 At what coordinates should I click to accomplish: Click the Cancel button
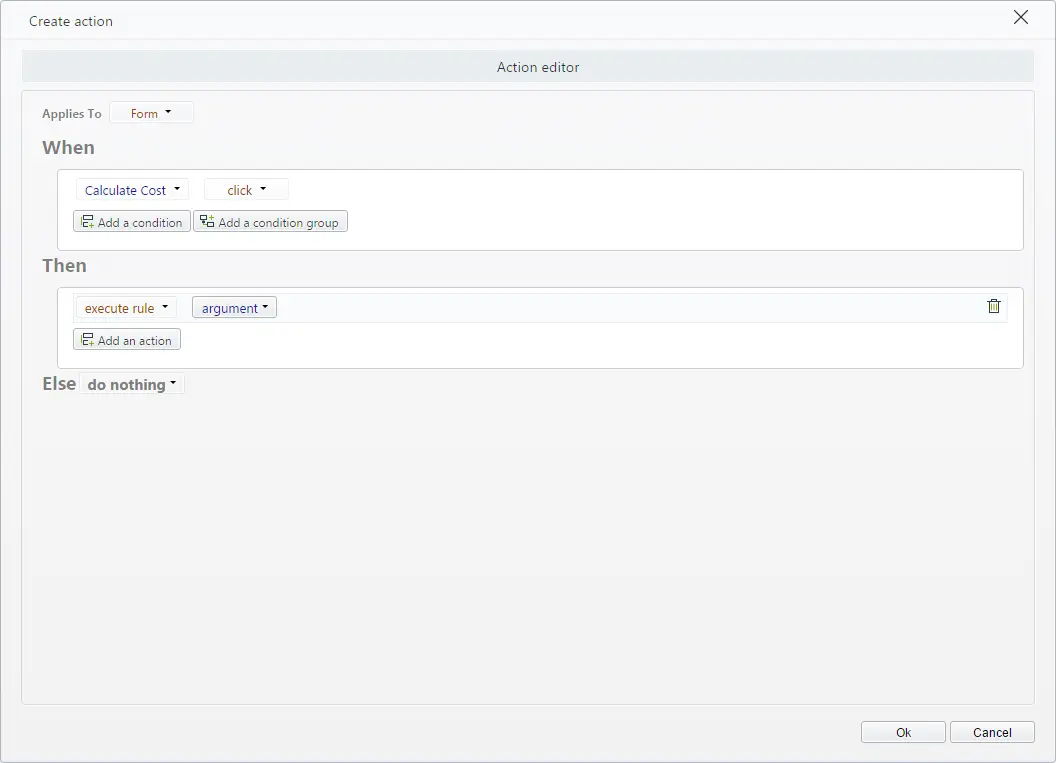991,732
